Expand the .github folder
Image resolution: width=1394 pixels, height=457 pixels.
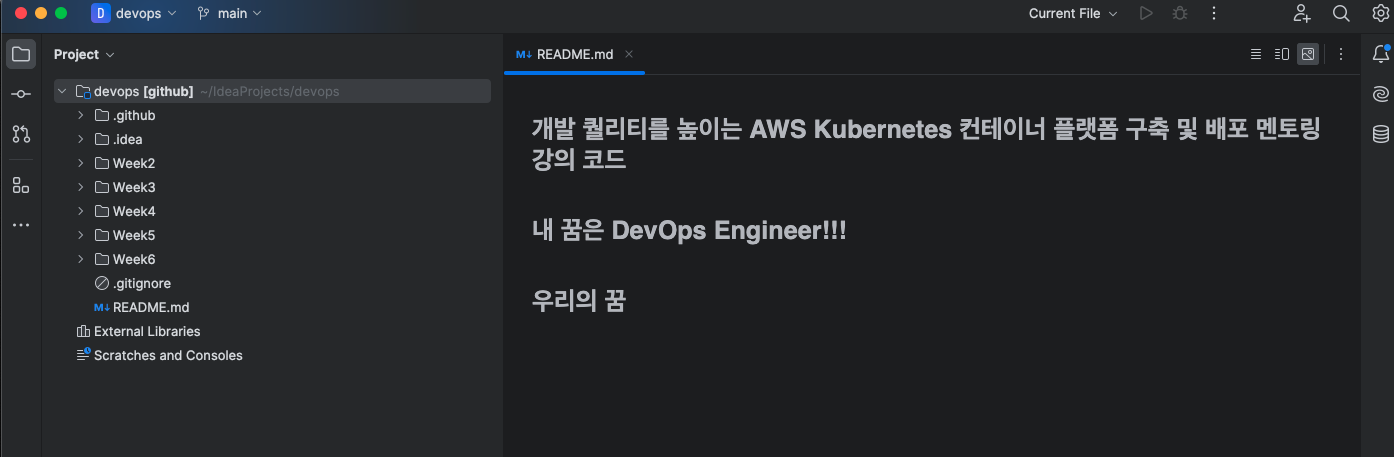coord(81,115)
